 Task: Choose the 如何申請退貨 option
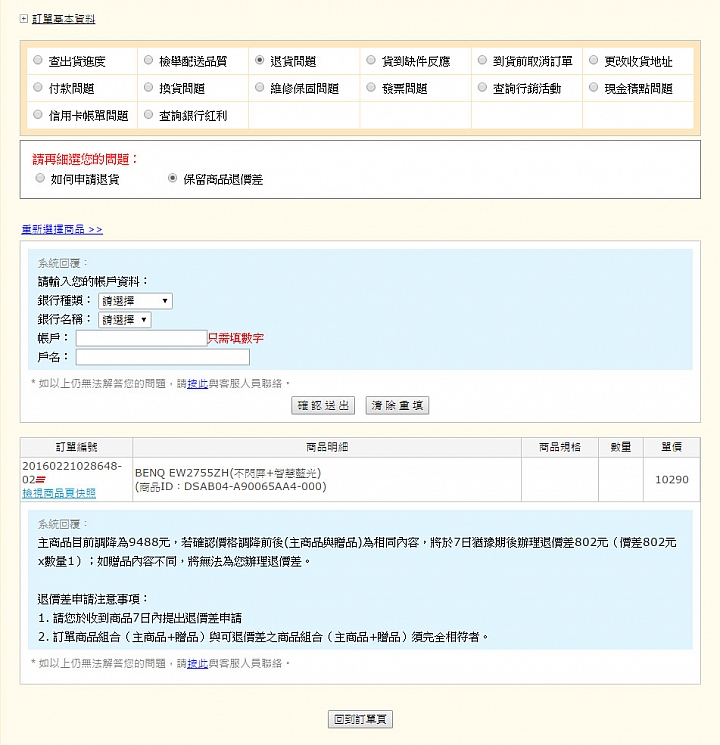40,178
